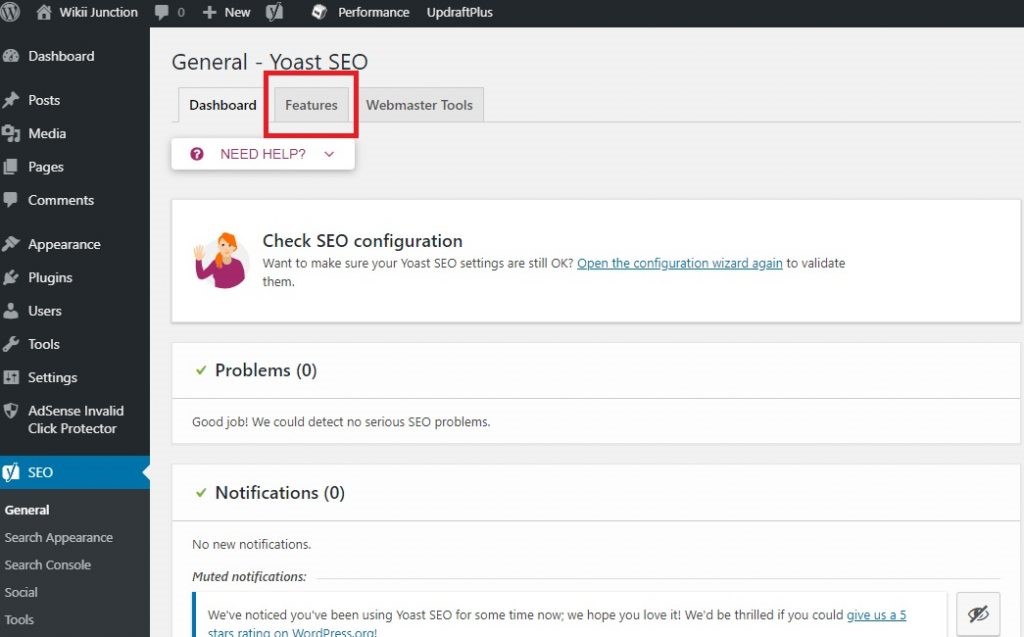Open the Posts menu label
The height and width of the screenshot is (637, 1024).
[x=44, y=100]
